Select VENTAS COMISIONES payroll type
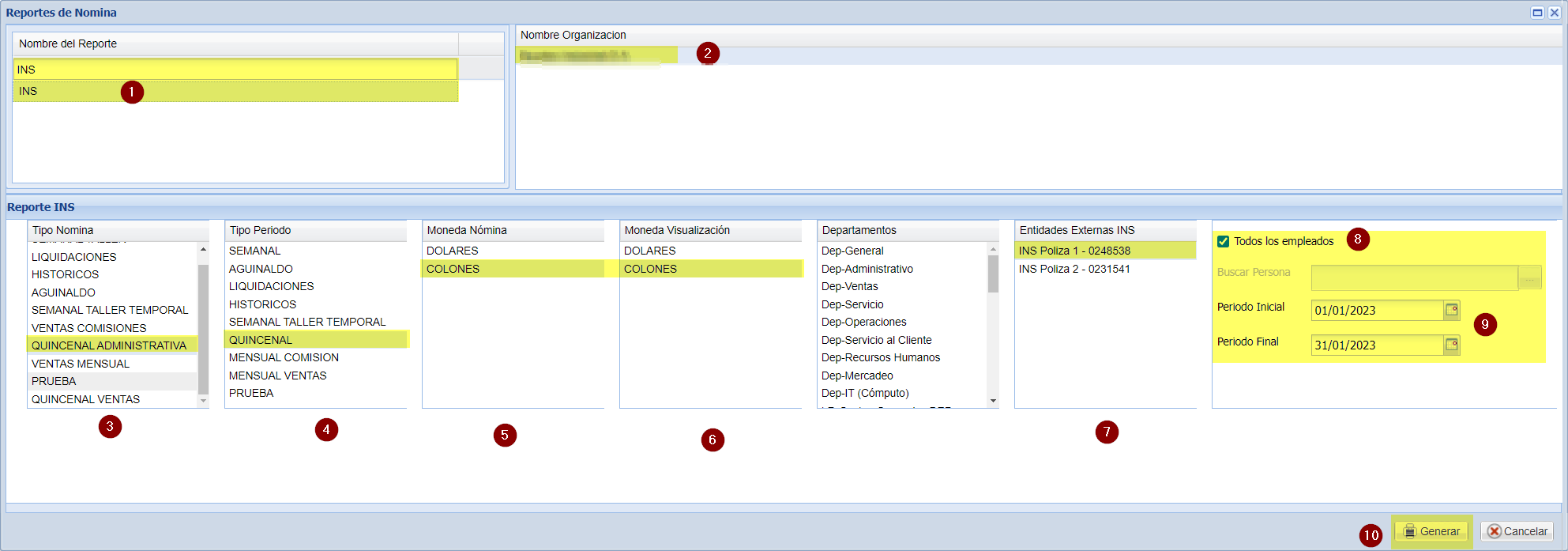The height and width of the screenshot is (551, 1568). click(112, 328)
